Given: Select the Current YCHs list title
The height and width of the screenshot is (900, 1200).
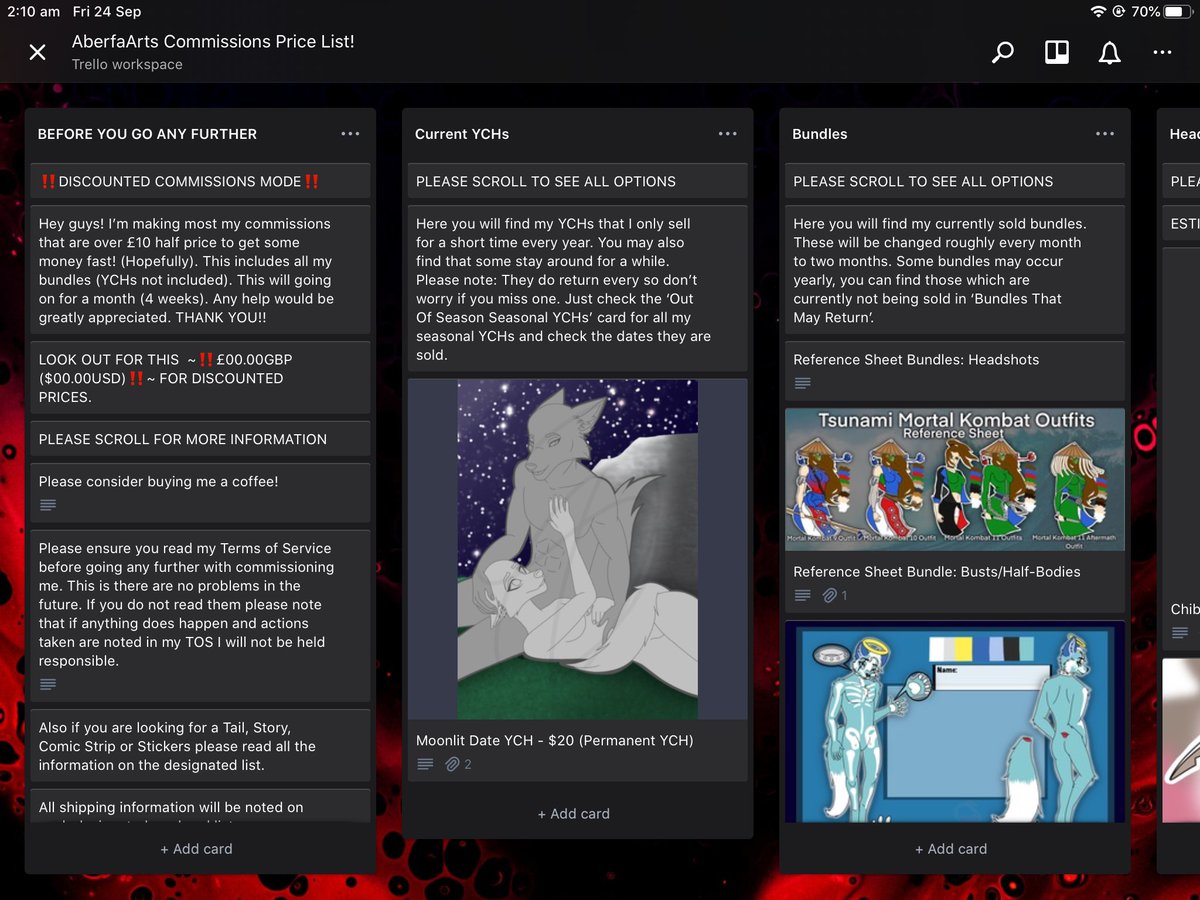Looking at the screenshot, I should point(461,134).
